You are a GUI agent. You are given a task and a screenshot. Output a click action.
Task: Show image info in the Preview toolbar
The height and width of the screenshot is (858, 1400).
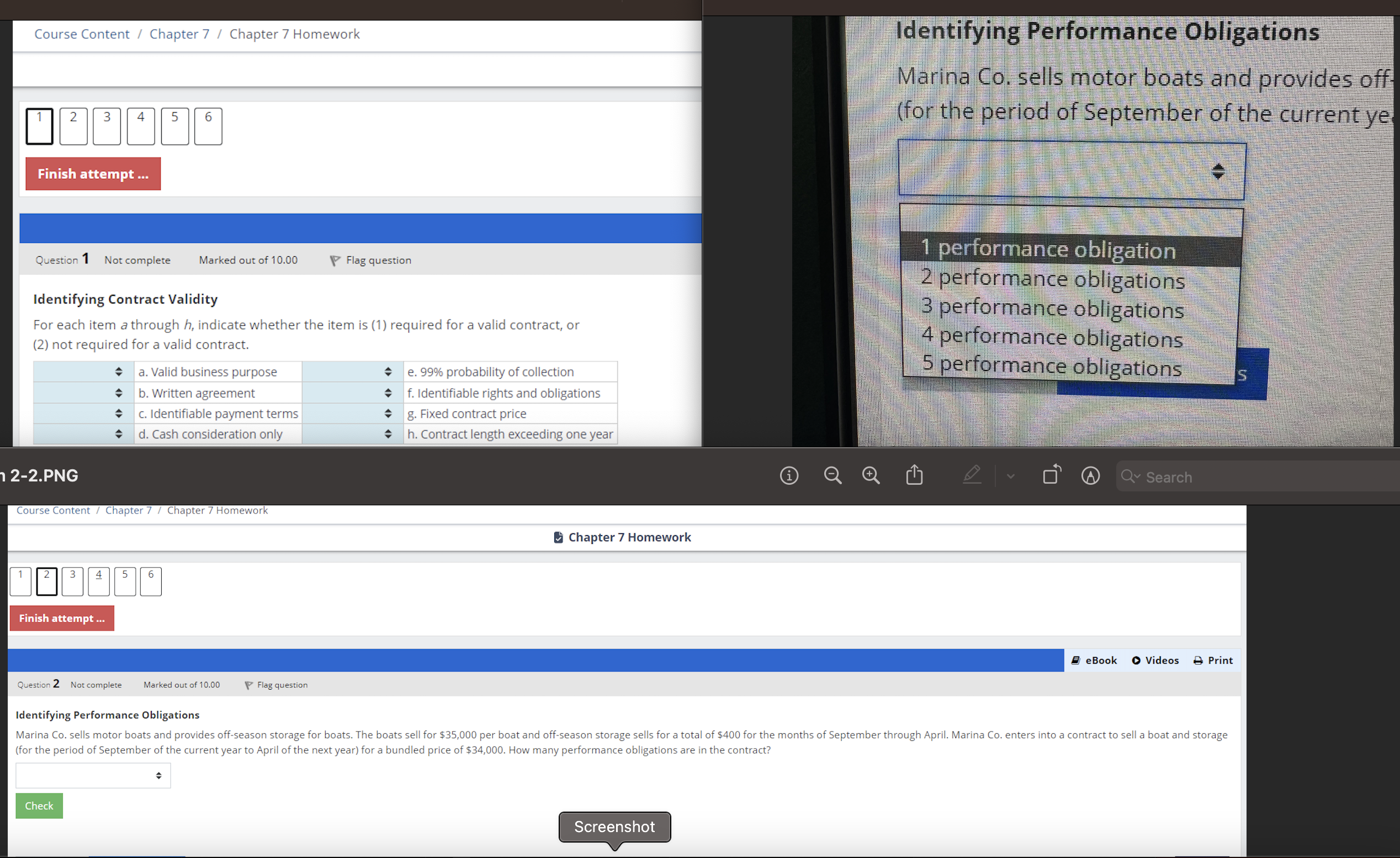(x=789, y=475)
